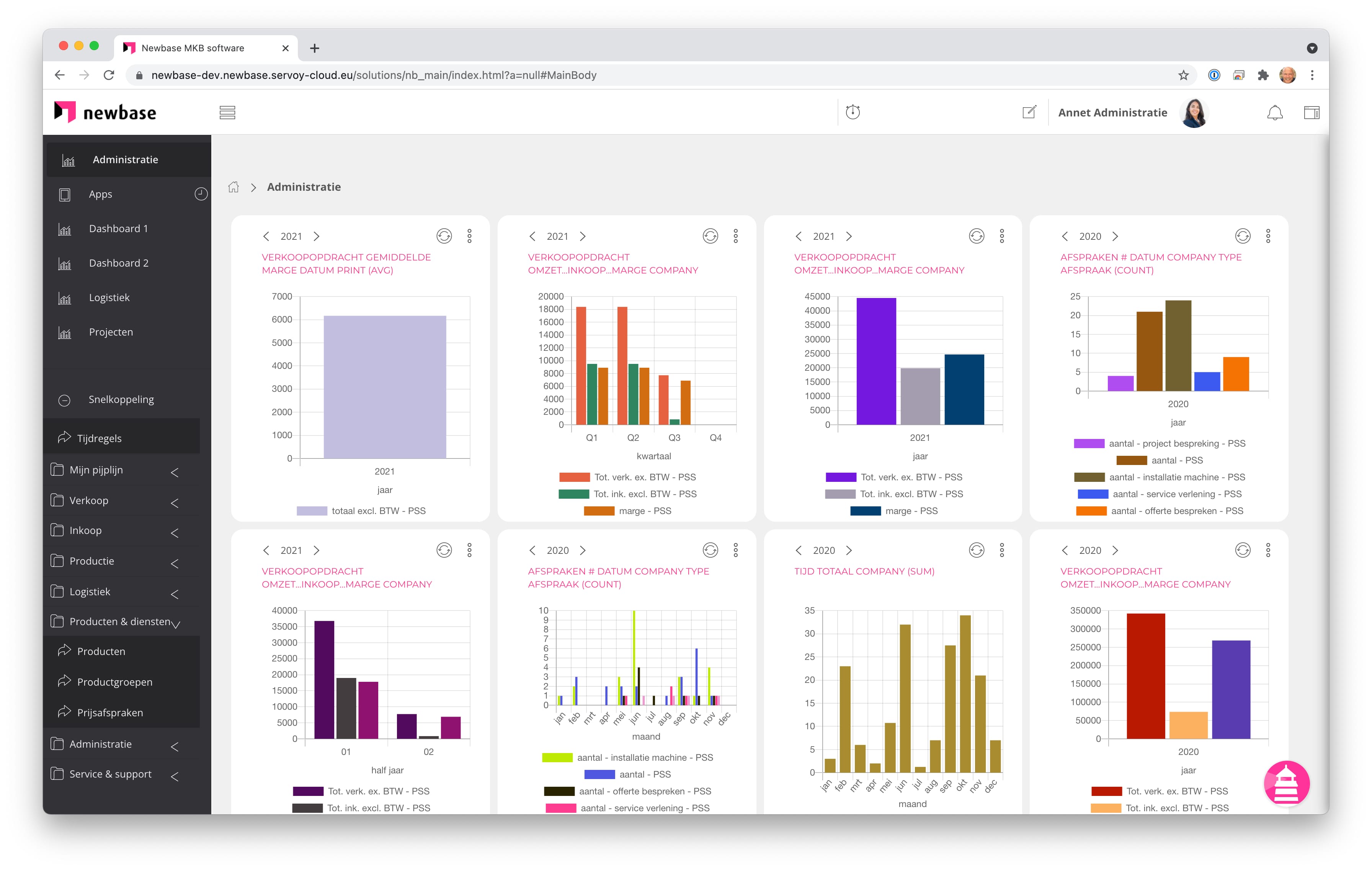Toggle the side panel layout icon
This screenshot has height=871, width=1372.
[x=1312, y=112]
